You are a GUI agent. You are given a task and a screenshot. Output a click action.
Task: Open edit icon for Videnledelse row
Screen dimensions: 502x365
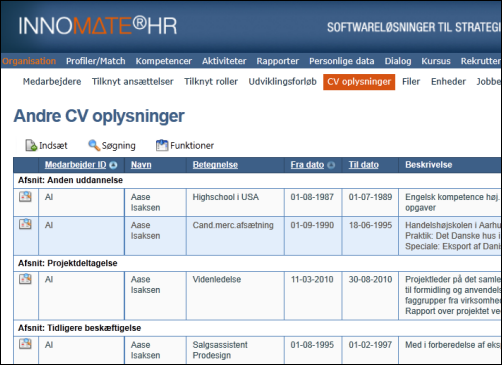(x=25, y=279)
